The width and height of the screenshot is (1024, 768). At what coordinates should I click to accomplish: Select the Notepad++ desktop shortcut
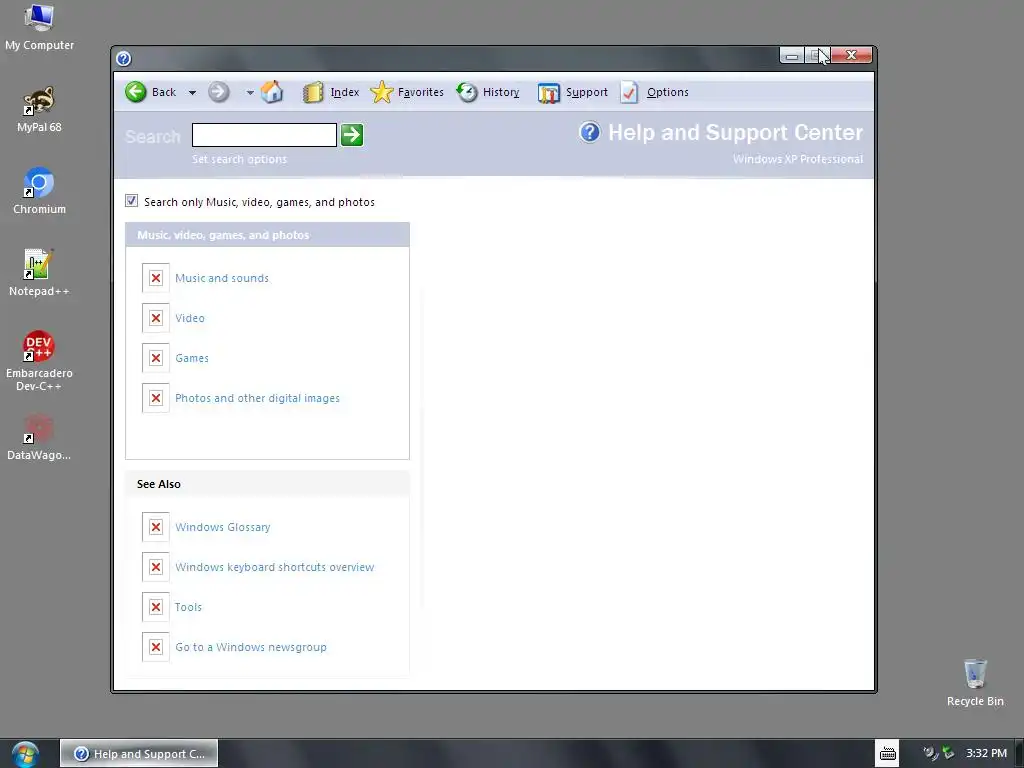click(39, 274)
